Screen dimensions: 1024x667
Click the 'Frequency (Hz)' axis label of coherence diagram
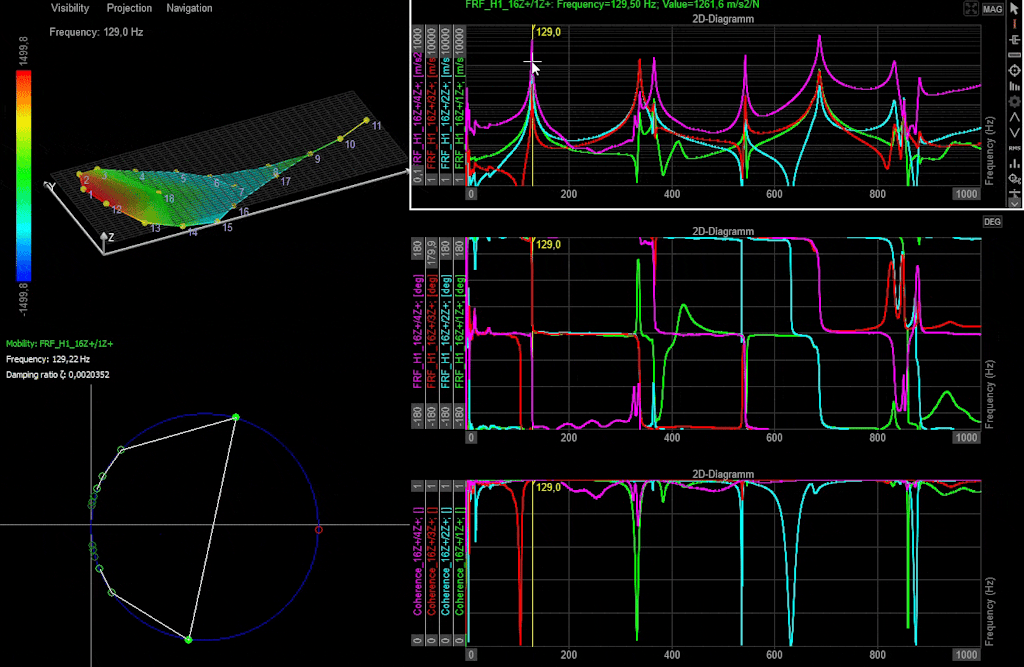(x=990, y=612)
